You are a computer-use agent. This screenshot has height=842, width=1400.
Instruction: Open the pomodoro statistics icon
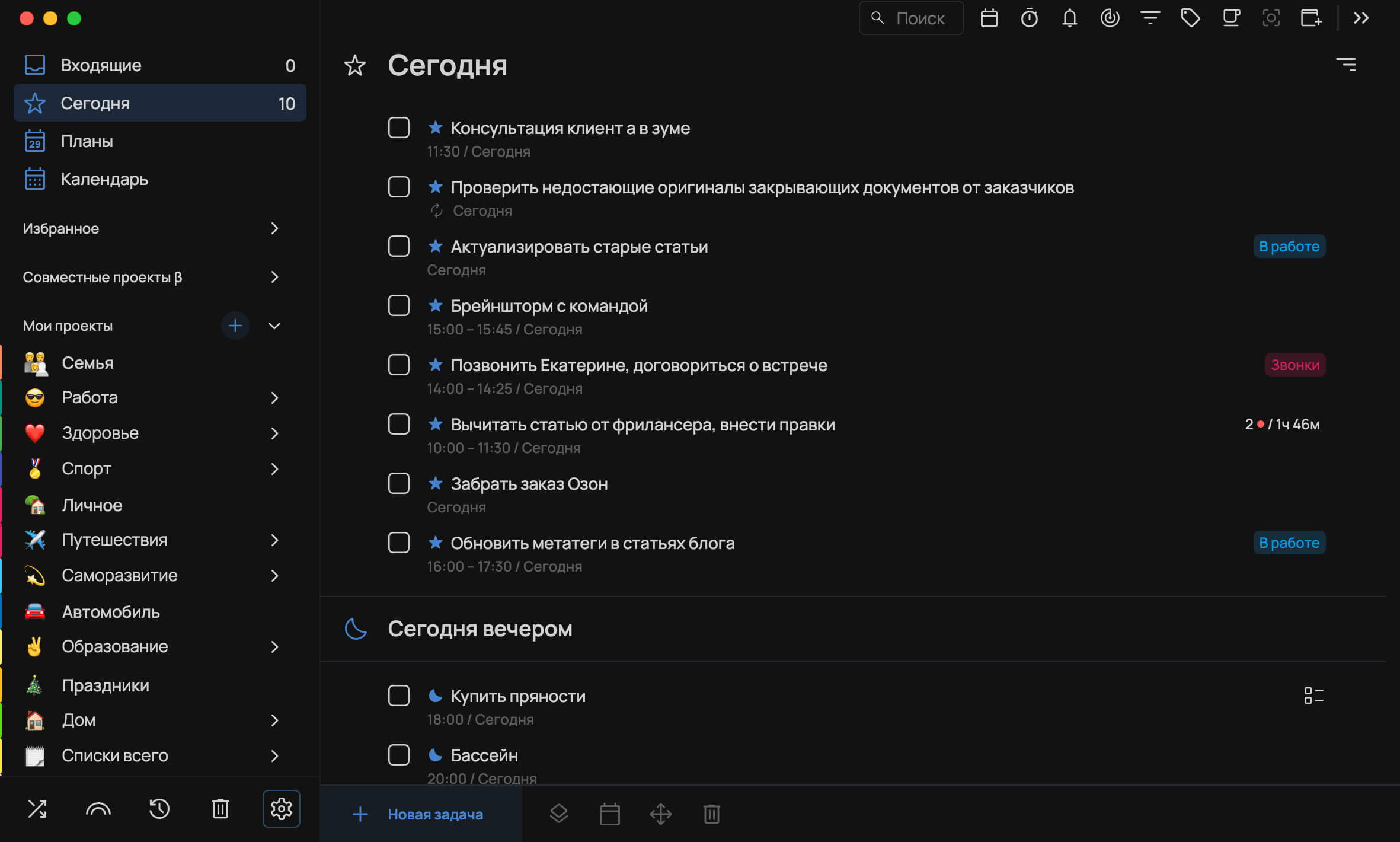click(1110, 18)
